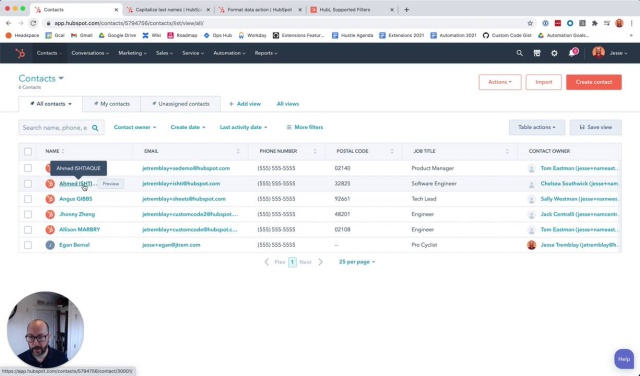Sort by the Postal Code column arrows
Image resolution: width=640 pixels, height=376 pixels.
tap(391, 151)
